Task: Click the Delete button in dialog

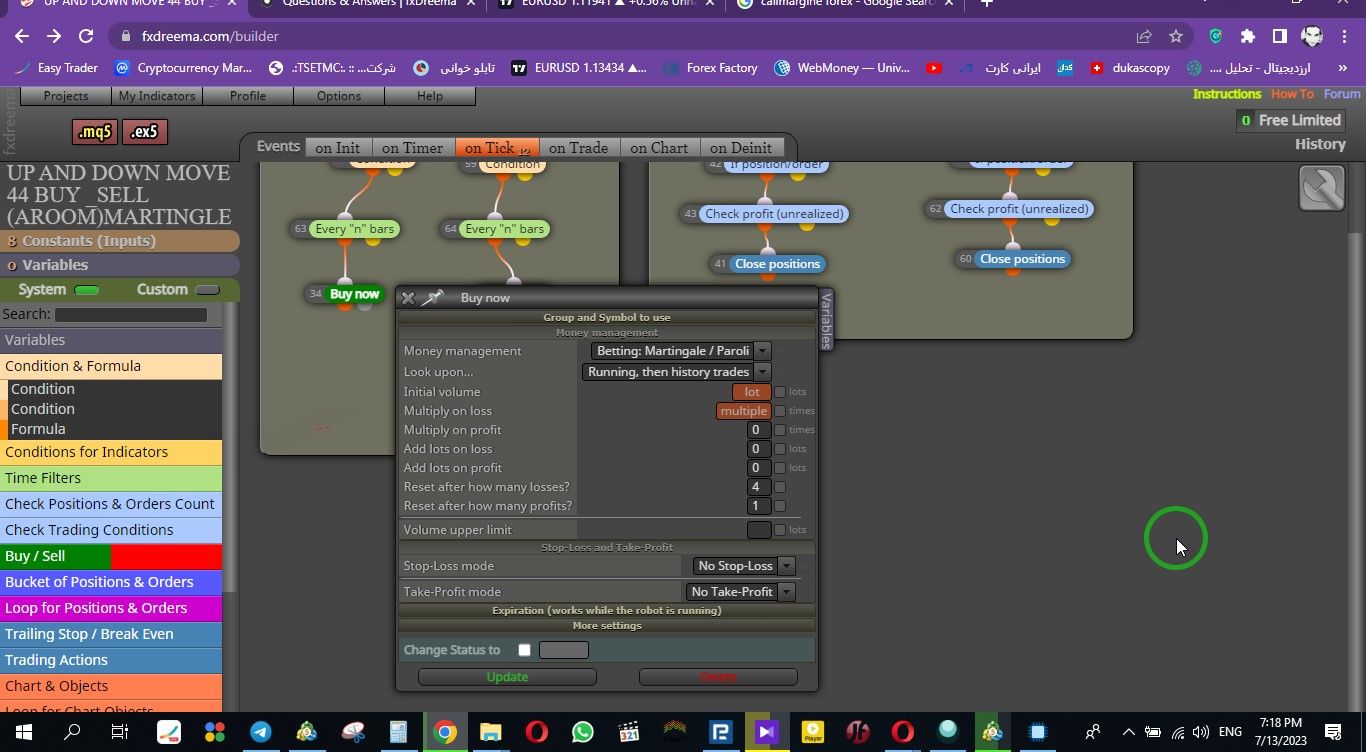Action: click(718, 677)
